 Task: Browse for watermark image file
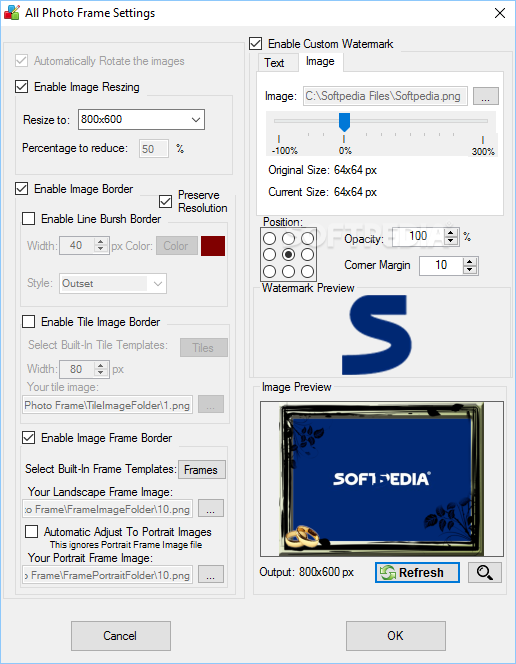pos(486,96)
